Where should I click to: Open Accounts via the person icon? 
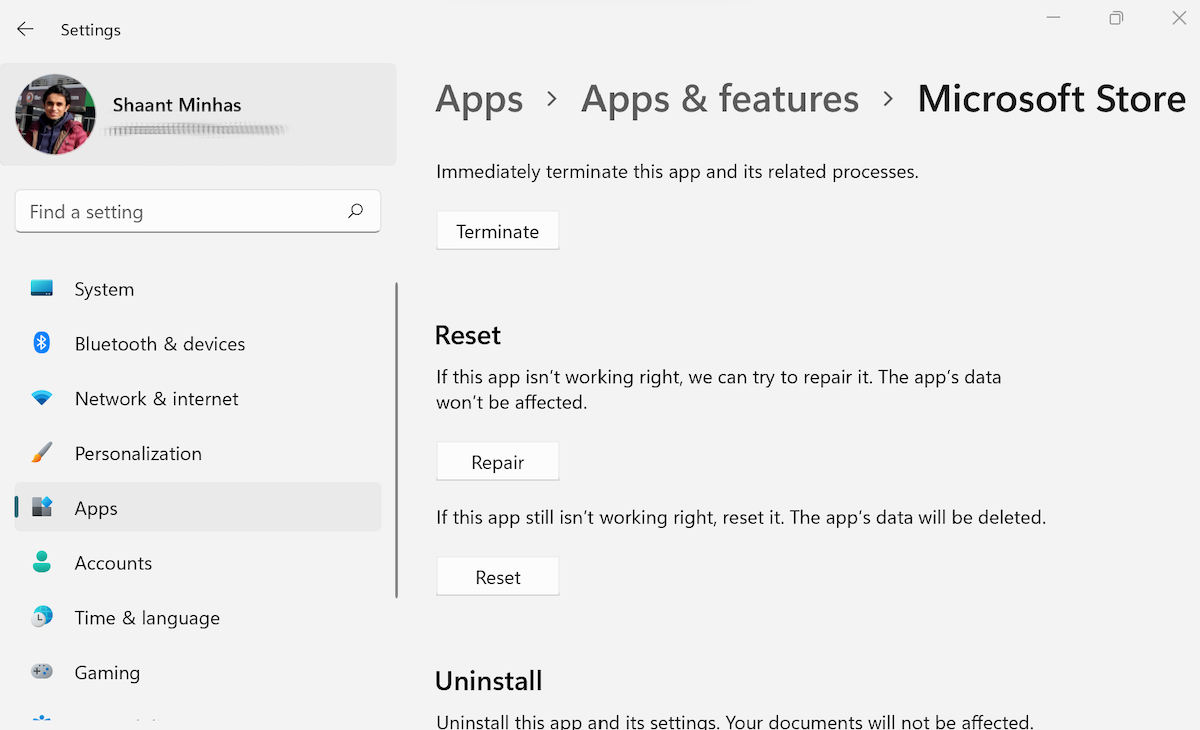(x=41, y=562)
